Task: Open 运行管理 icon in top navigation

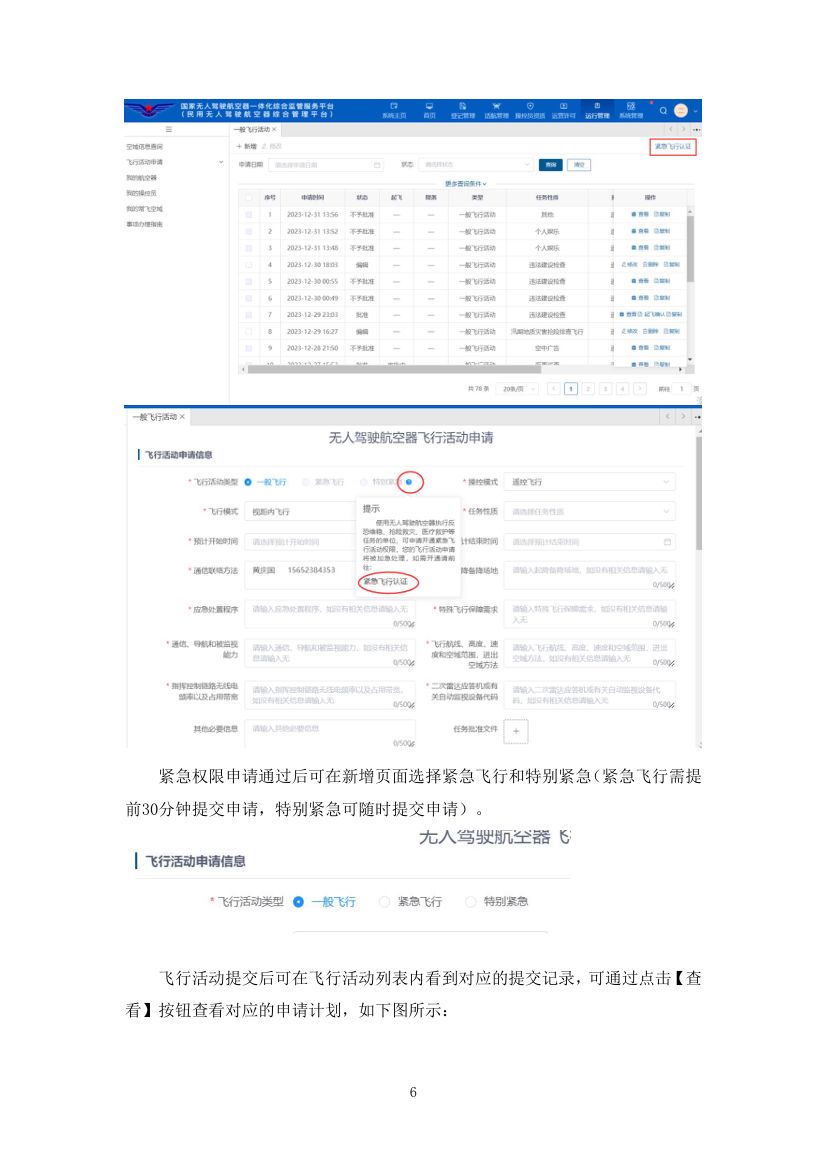Action: point(597,107)
